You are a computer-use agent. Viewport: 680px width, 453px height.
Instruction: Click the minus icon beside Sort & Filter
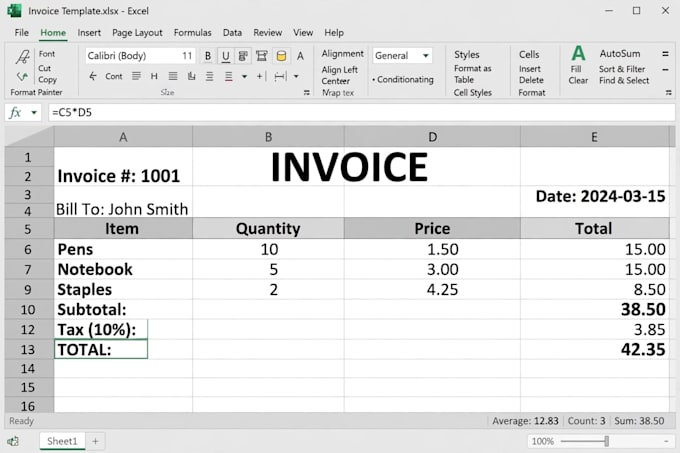[665, 69]
